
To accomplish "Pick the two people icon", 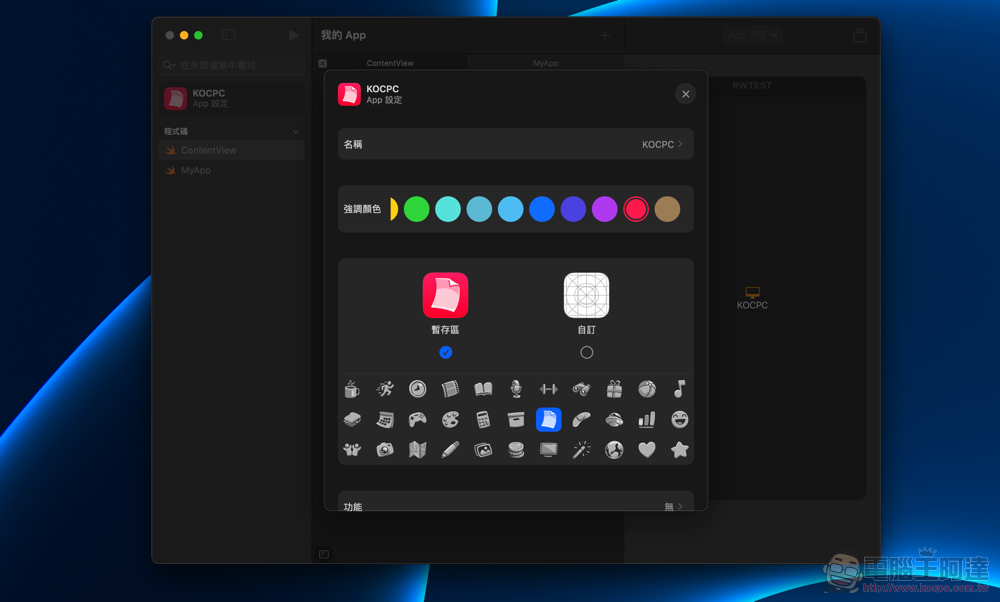I will coord(352,450).
